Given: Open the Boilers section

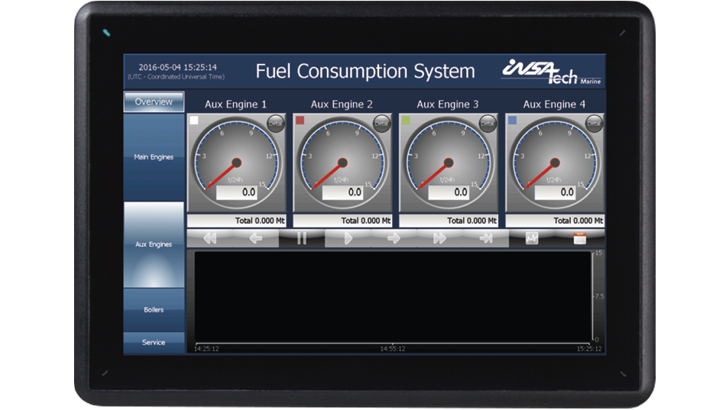Looking at the screenshot, I should coord(154,310).
